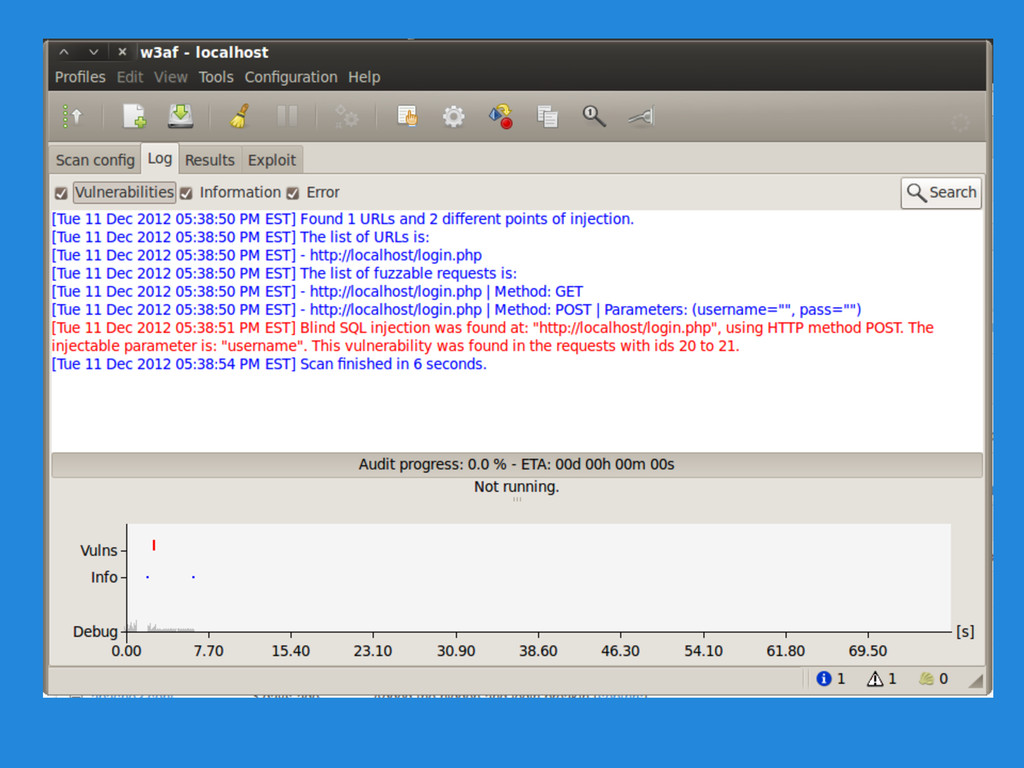Toggle the Information checkbox
The image size is (1024, 768).
point(186,193)
